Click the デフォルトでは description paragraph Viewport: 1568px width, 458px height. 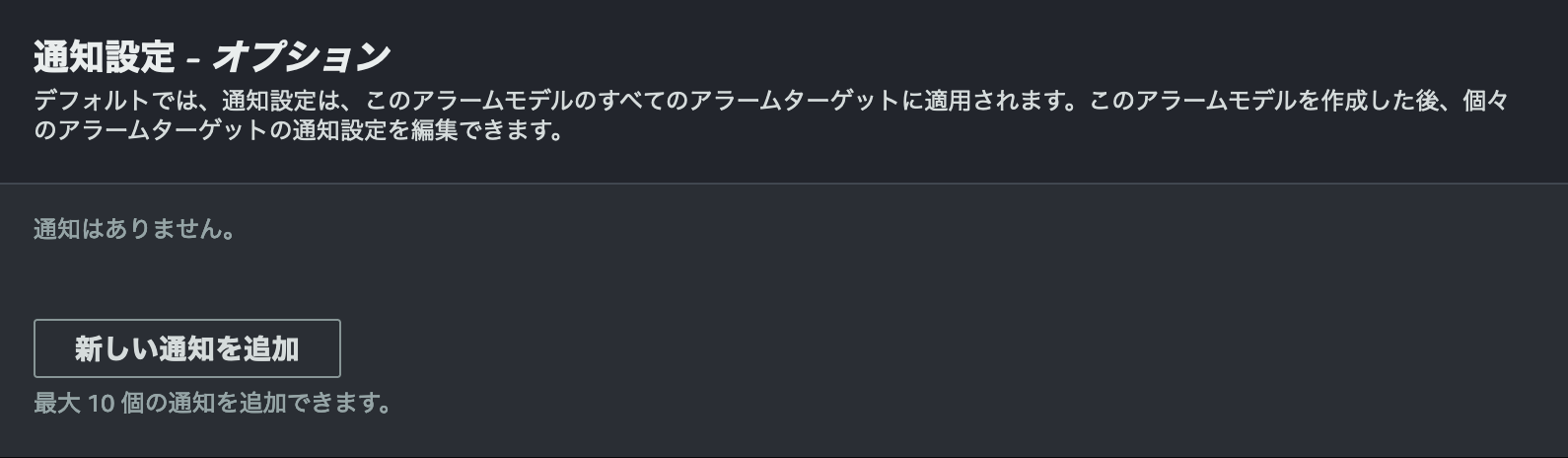point(769,115)
